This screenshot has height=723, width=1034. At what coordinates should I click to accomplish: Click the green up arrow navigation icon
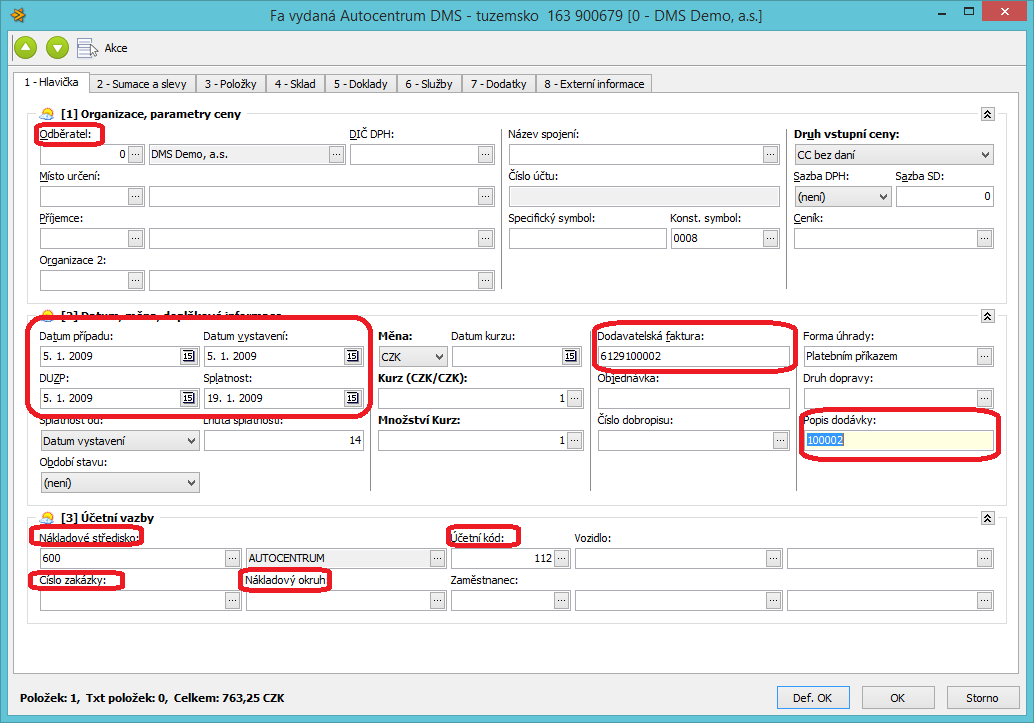[x=25, y=47]
